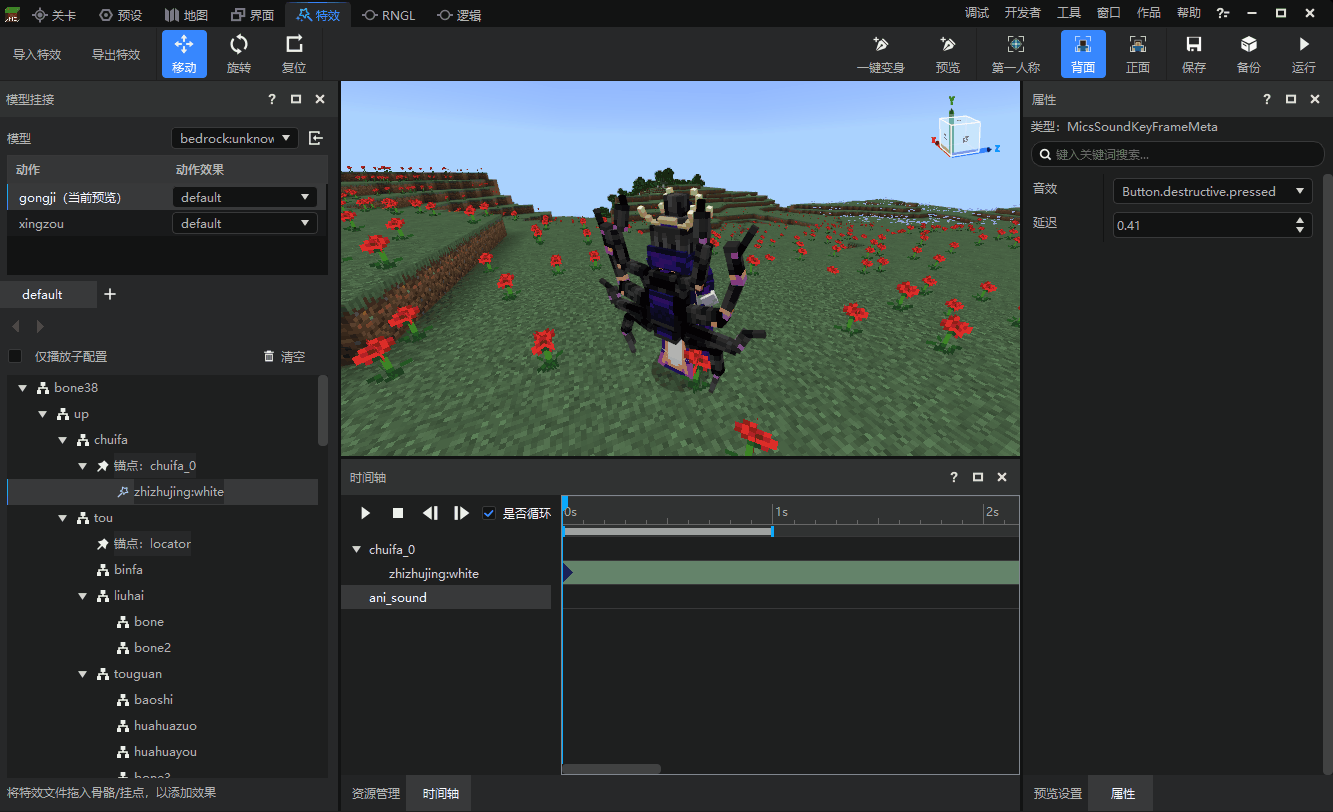Screen dimensions: 1333x812
Task: Open the 地图 tab
Action: [x=186, y=14]
